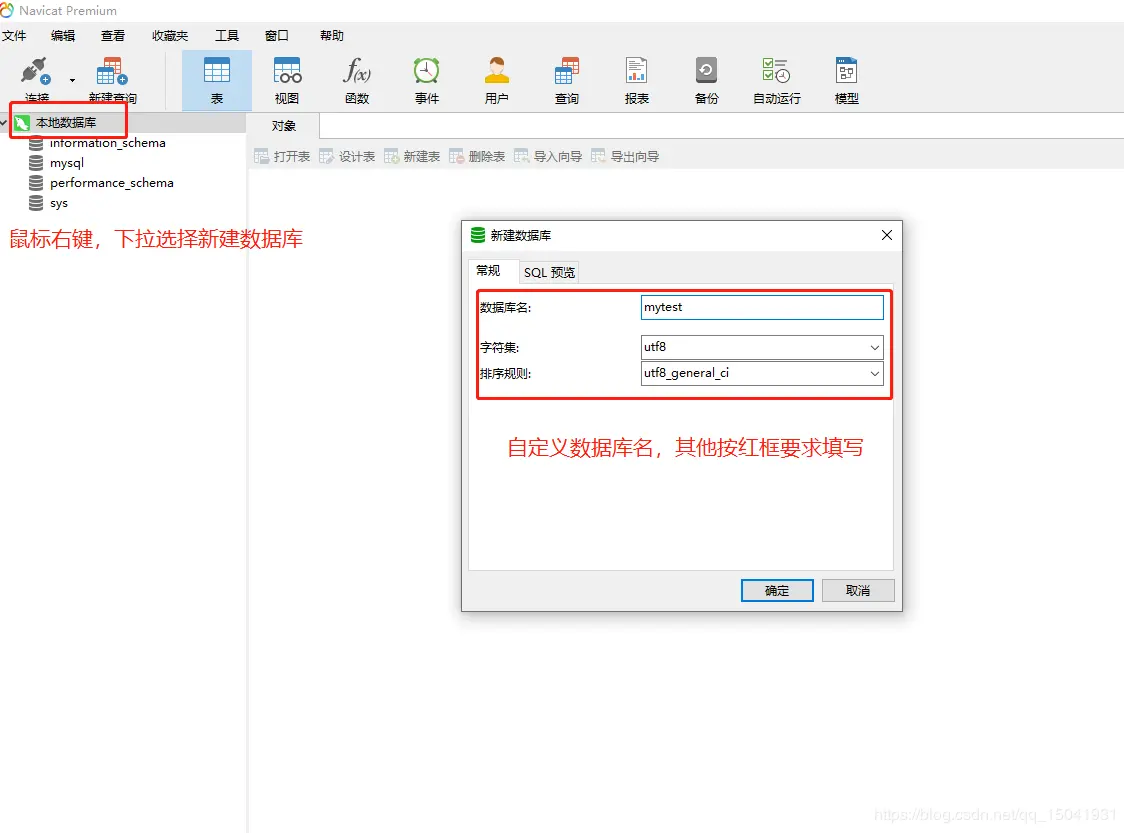Close the 新建数据库 dialog
Viewport: 1124px width, 833px height.
(x=887, y=235)
